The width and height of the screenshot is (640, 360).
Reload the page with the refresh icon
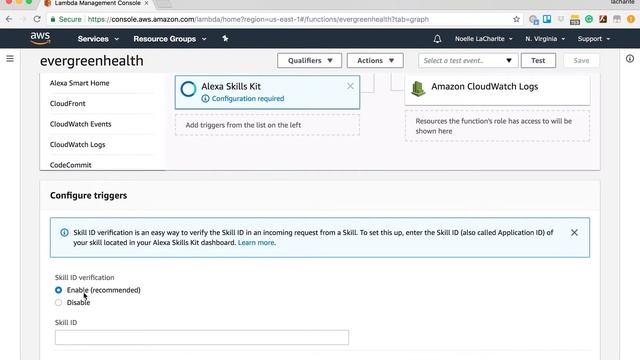tap(37, 19)
